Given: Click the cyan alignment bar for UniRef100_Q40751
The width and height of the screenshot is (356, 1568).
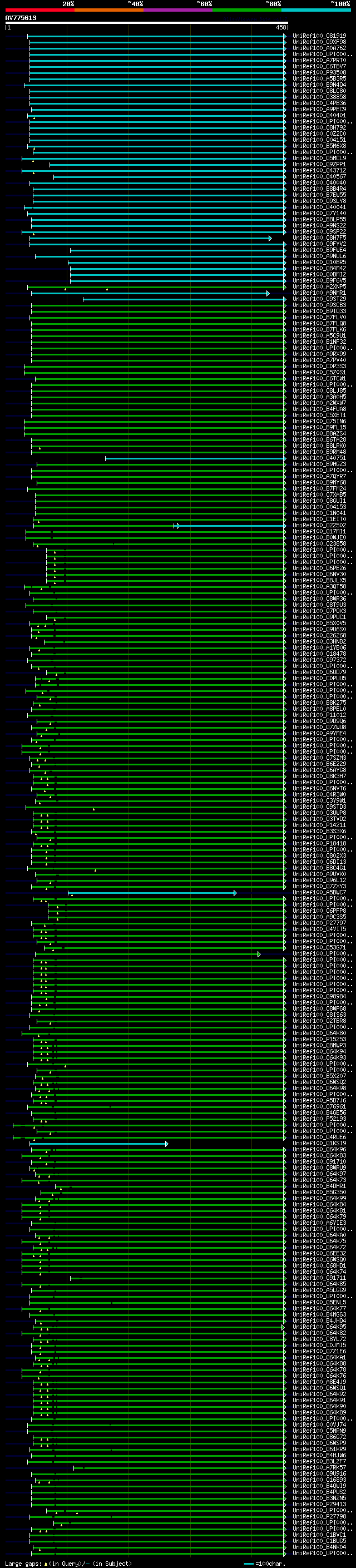Looking at the screenshot, I should (x=196, y=458).
